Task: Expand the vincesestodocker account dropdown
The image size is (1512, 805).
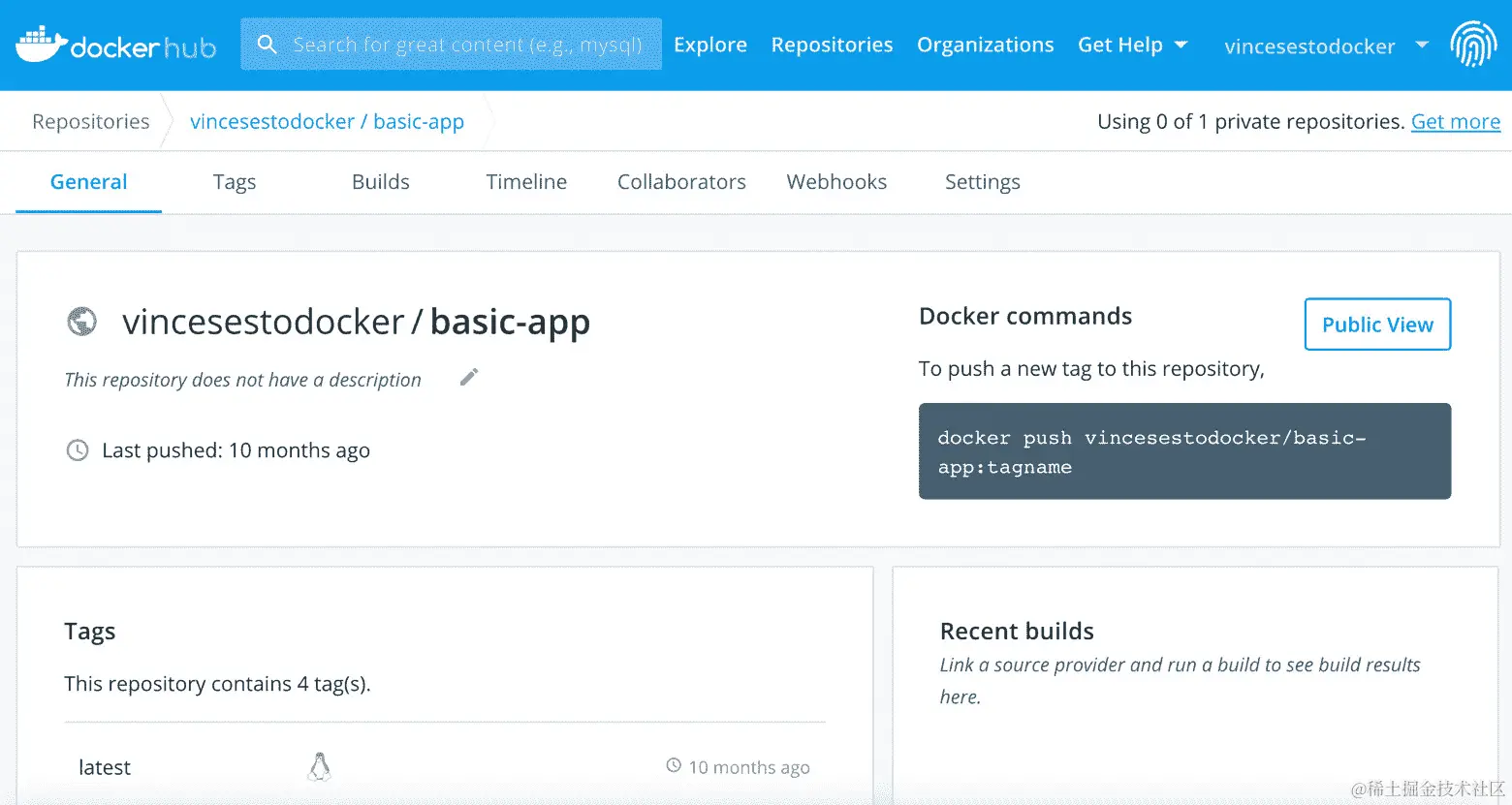Action: click(x=1421, y=45)
